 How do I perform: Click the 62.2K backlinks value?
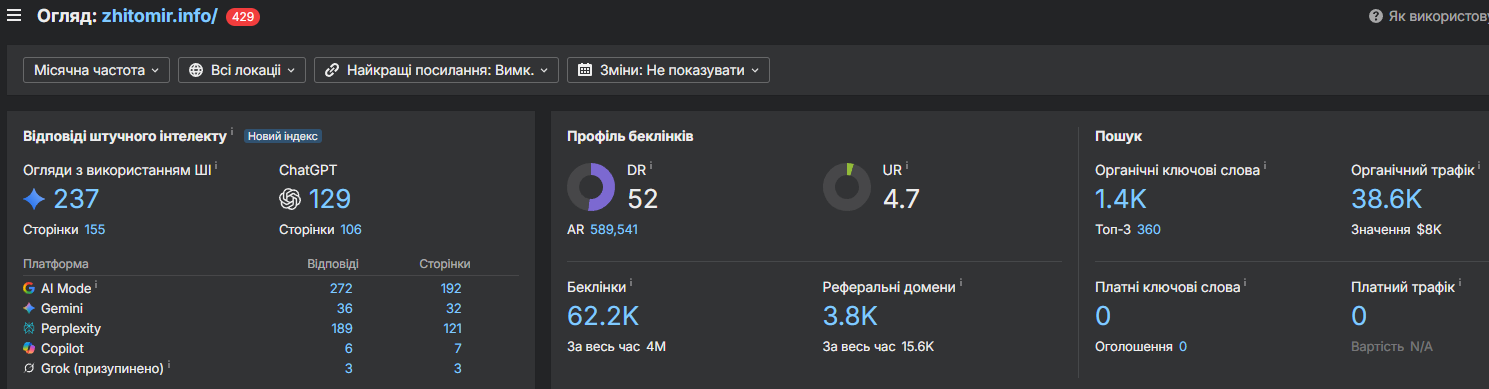(x=603, y=316)
